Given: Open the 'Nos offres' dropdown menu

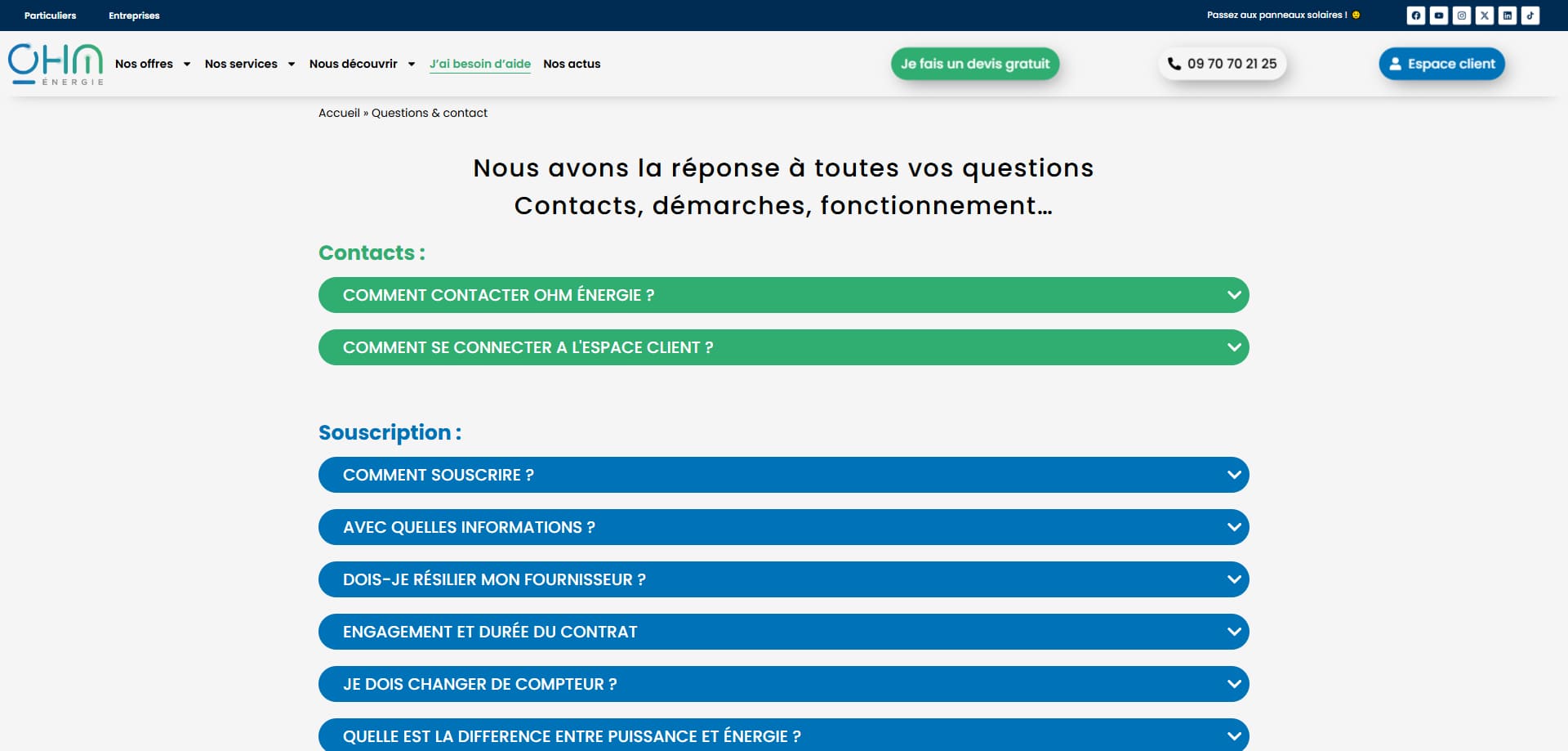Looking at the screenshot, I should [153, 64].
